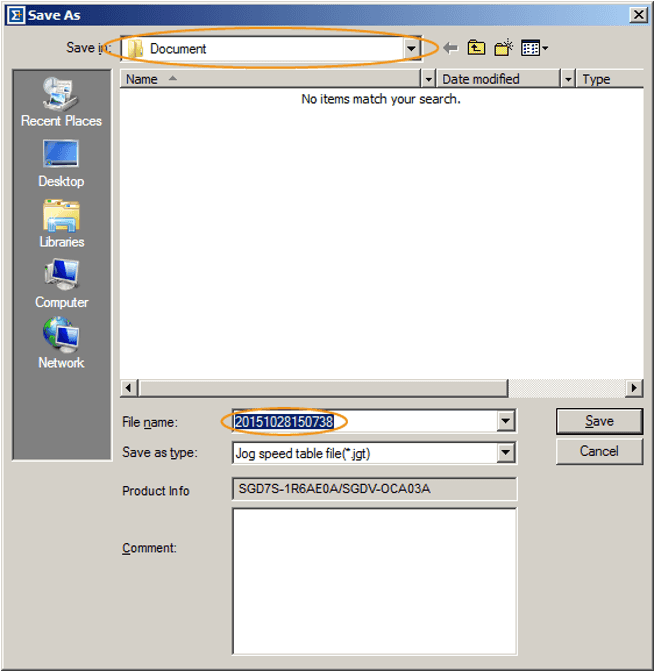Open Libraries in the sidebar
The height and width of the screenshot is (671, 654).
coord(61,223)
